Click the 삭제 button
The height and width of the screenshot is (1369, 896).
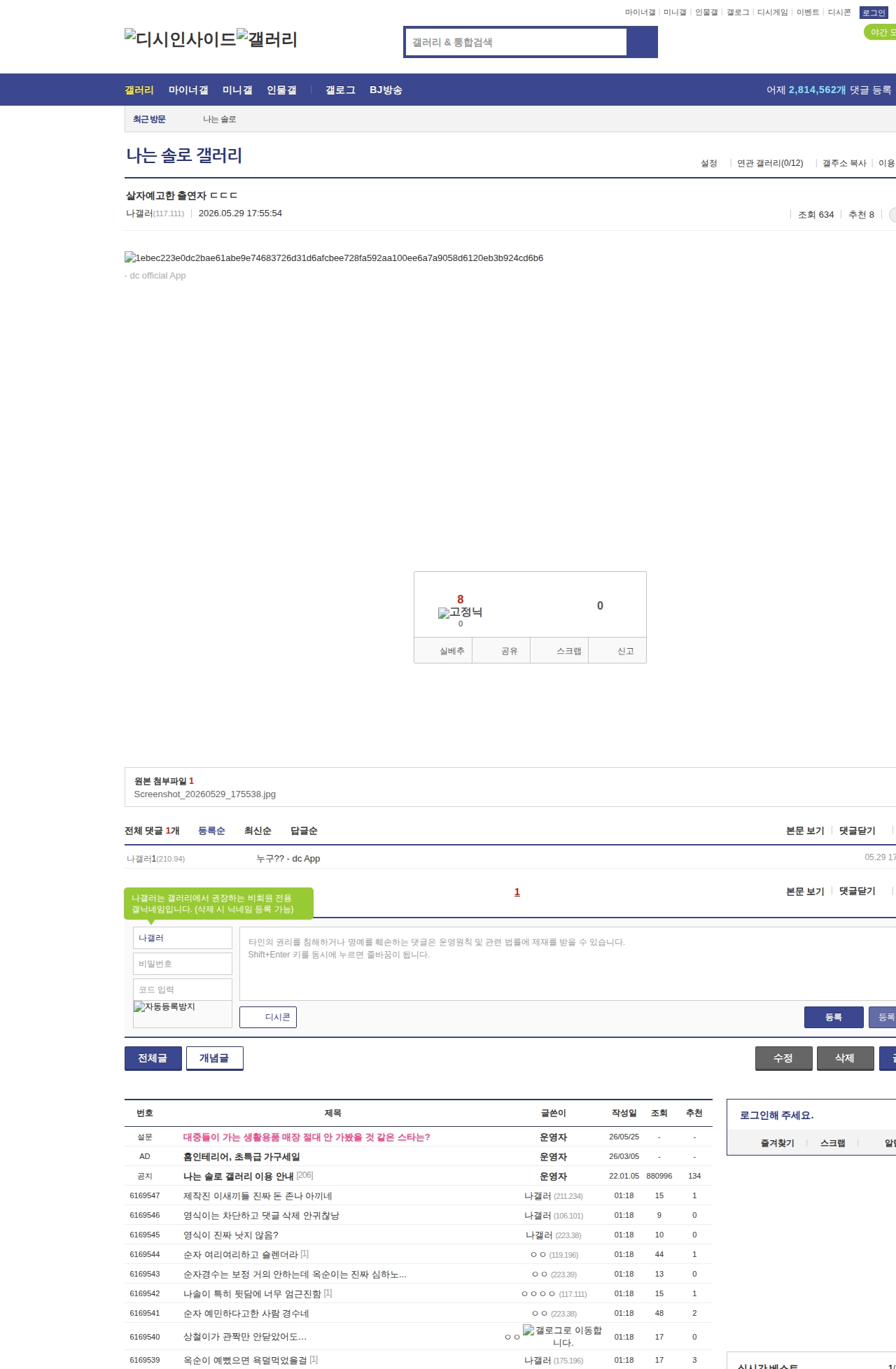point(846,1058)
